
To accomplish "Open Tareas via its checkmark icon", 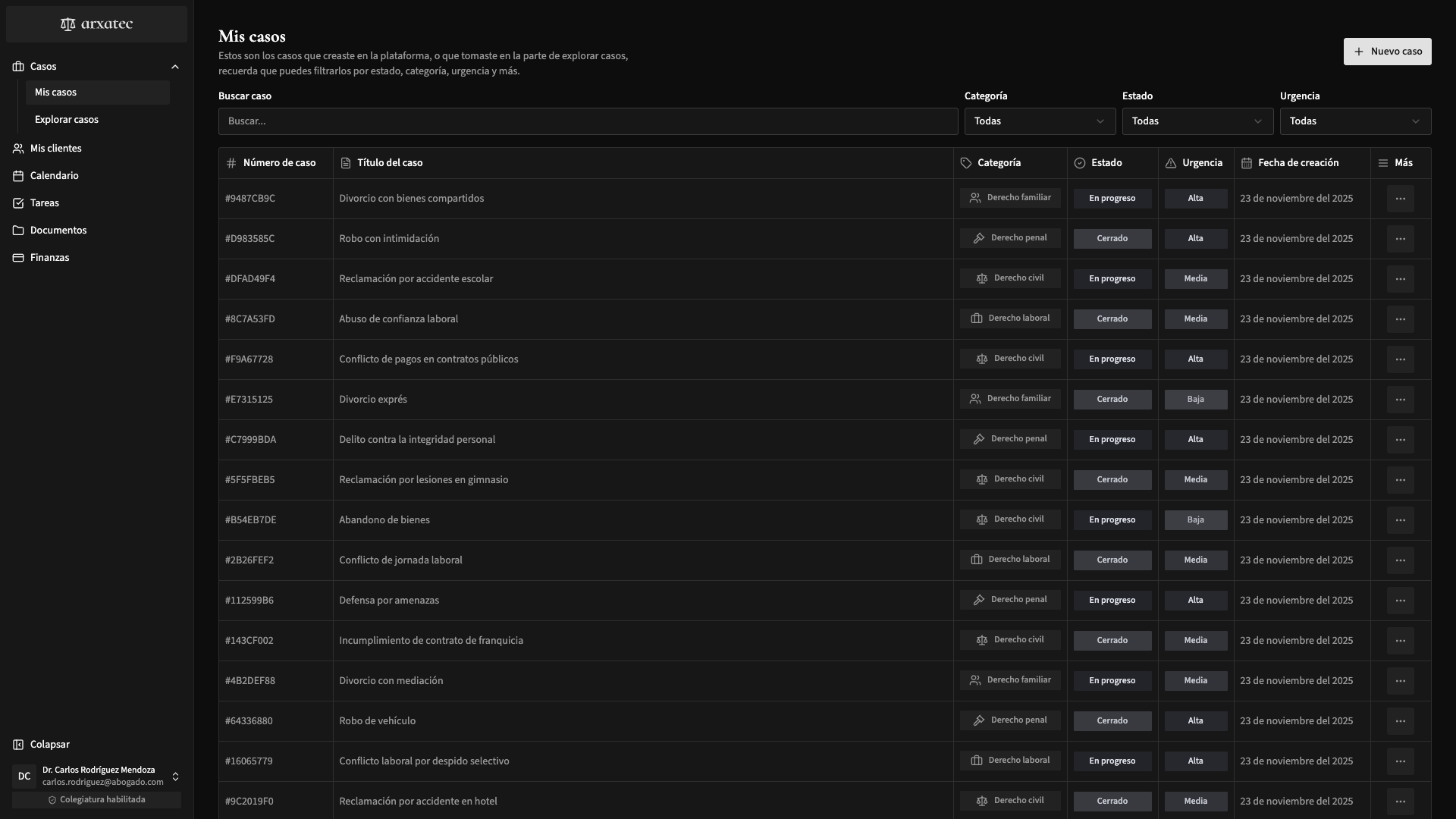I will click(17, 203).
